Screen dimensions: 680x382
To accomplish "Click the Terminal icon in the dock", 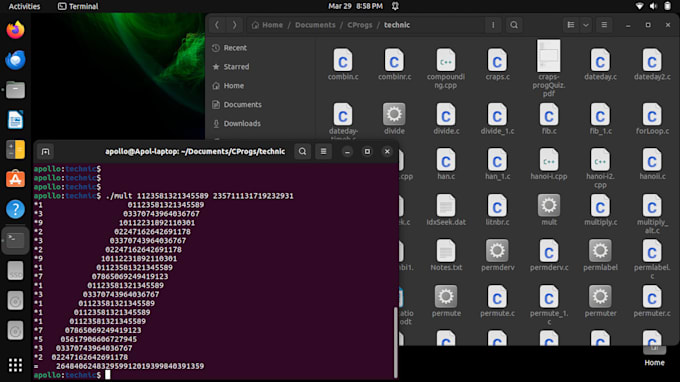I will pos(15,240).
